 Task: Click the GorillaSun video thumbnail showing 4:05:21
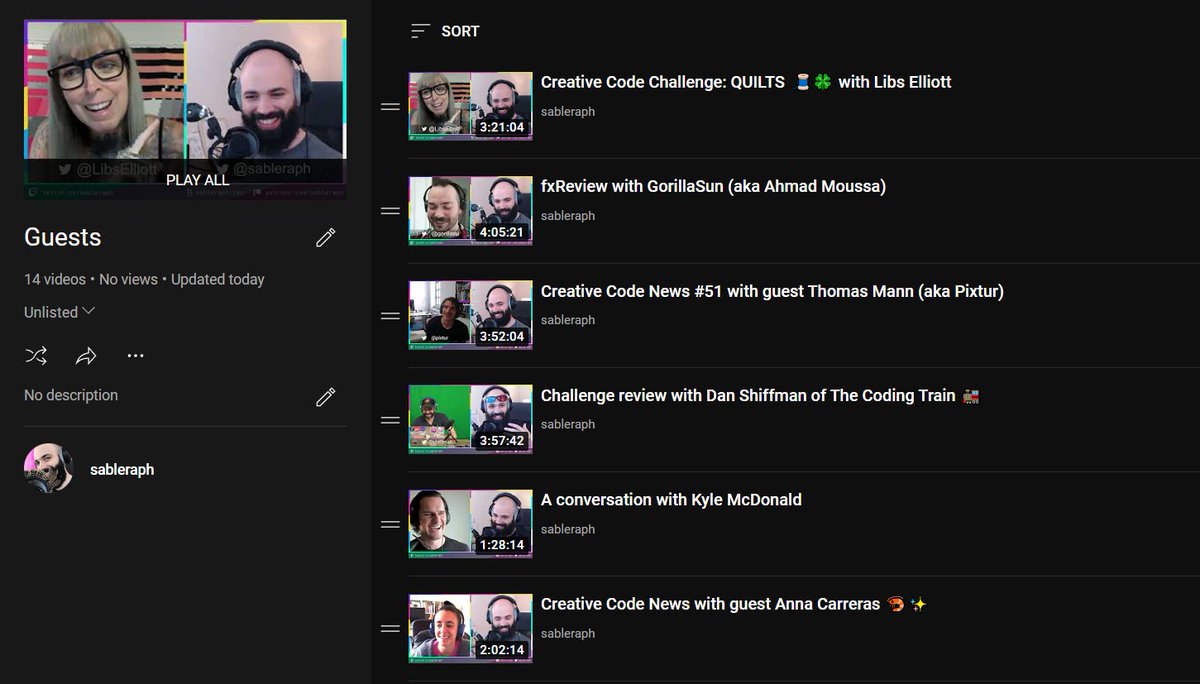(x=470, y=210)
